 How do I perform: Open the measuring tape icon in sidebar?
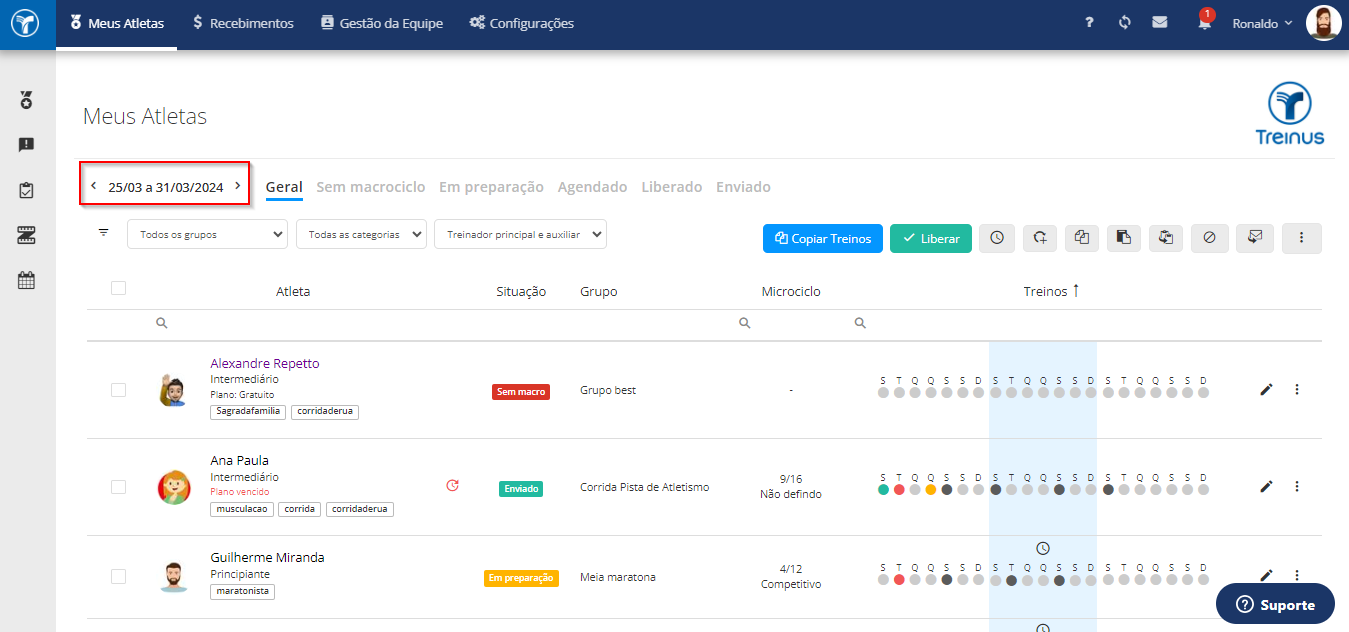27,235
